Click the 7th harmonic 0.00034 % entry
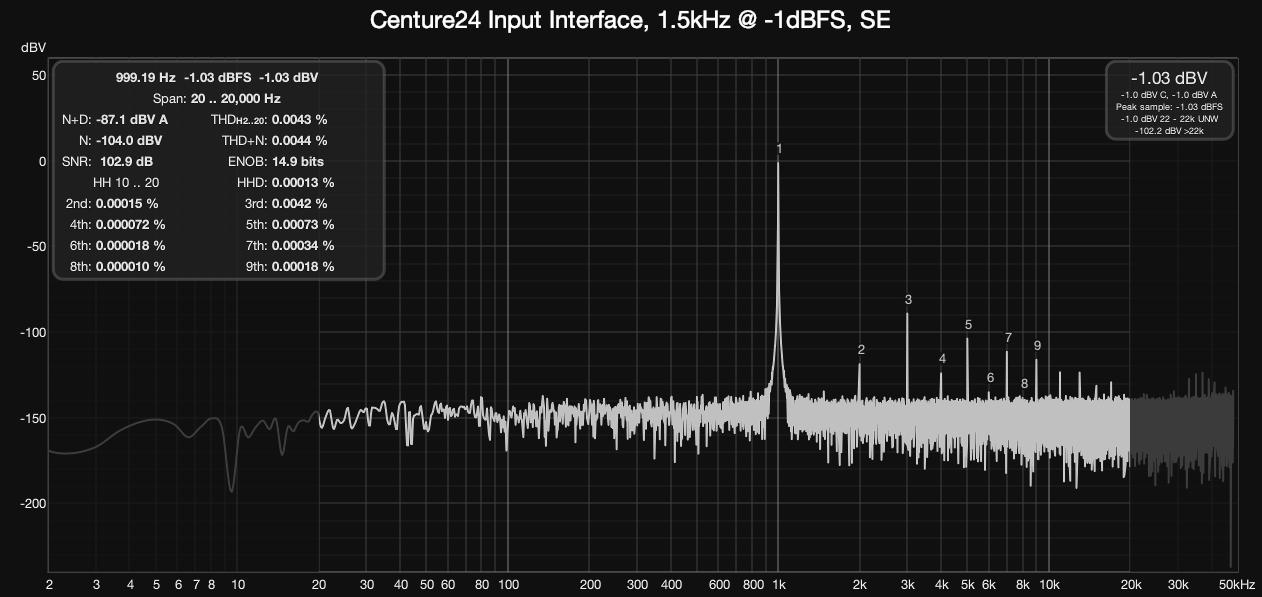The image size is (1262, 597). click(289, 245)
